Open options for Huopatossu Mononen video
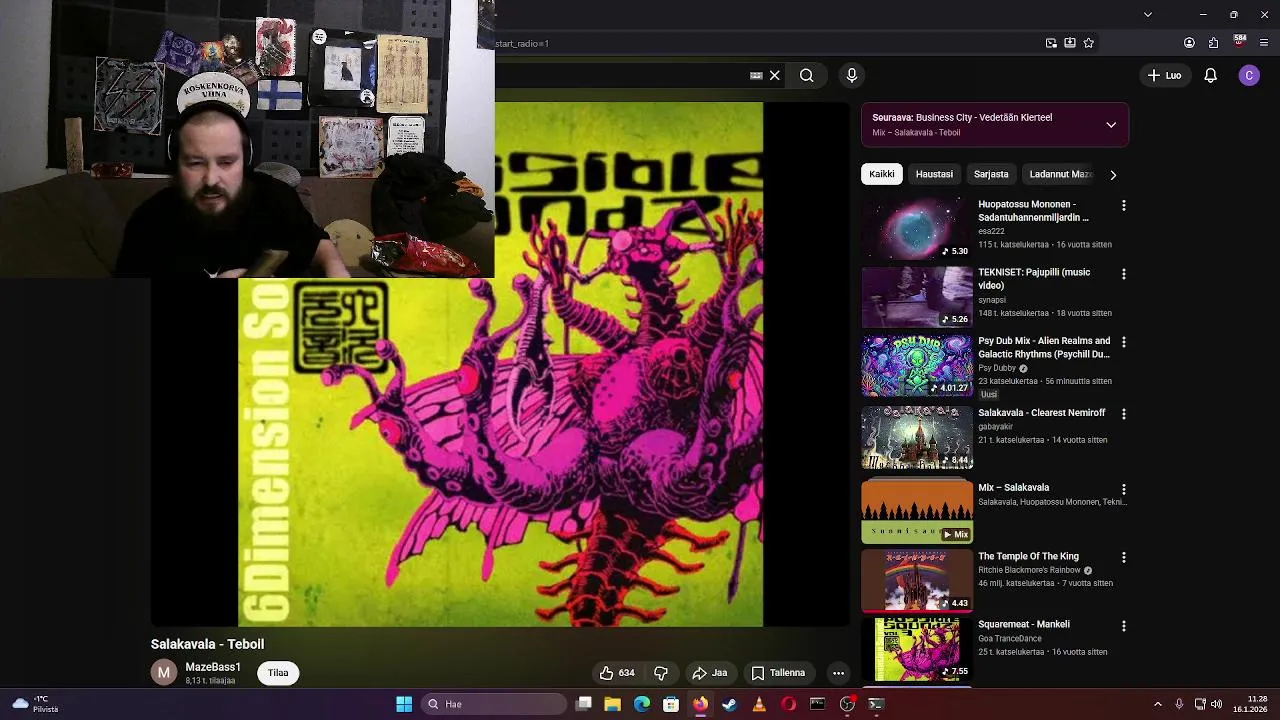 (x=1123, y=205)
